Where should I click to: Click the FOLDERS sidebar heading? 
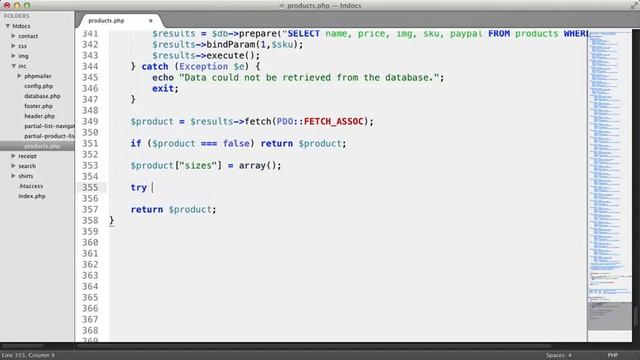click(17, 16)
